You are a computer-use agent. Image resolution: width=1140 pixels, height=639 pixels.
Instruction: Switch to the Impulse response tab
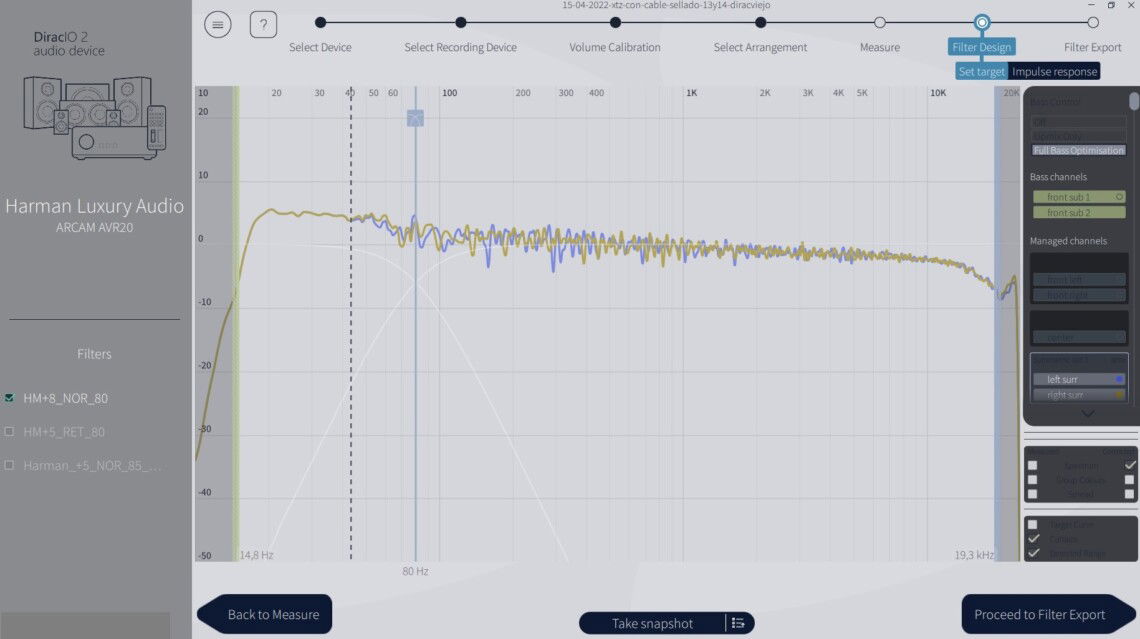click(x=1054, y=71)
